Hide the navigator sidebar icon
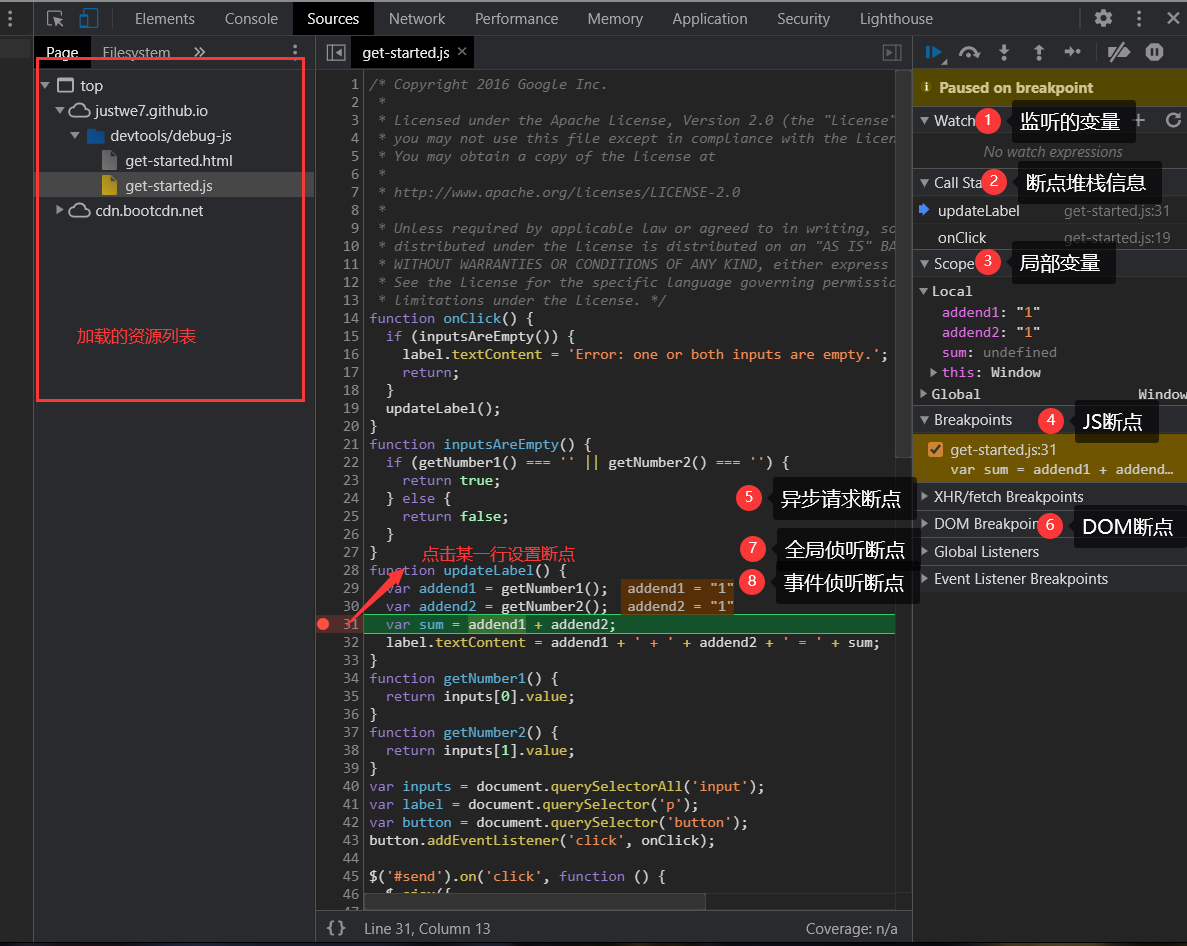The image size is (1187, 946). [336, 52]
